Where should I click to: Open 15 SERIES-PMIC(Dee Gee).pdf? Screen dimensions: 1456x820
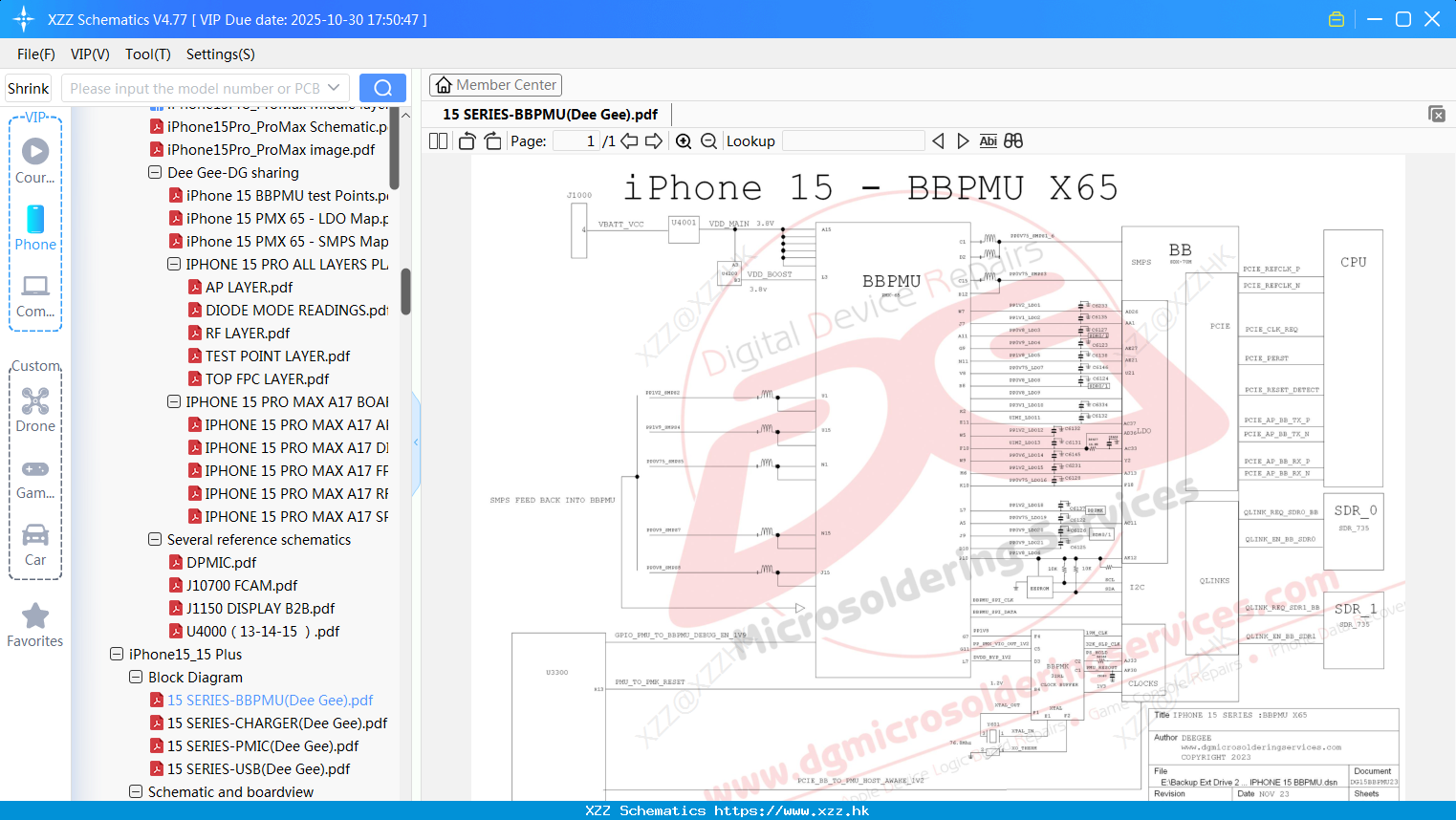pos(254,746)
